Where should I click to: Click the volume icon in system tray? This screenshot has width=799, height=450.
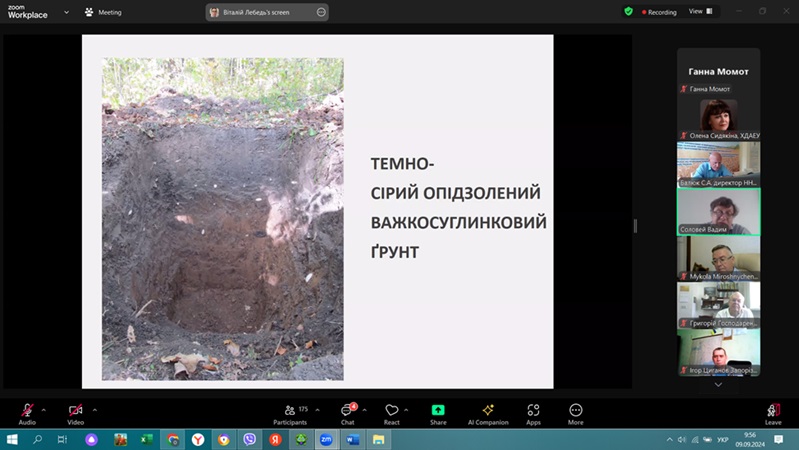tap(682, 439)
